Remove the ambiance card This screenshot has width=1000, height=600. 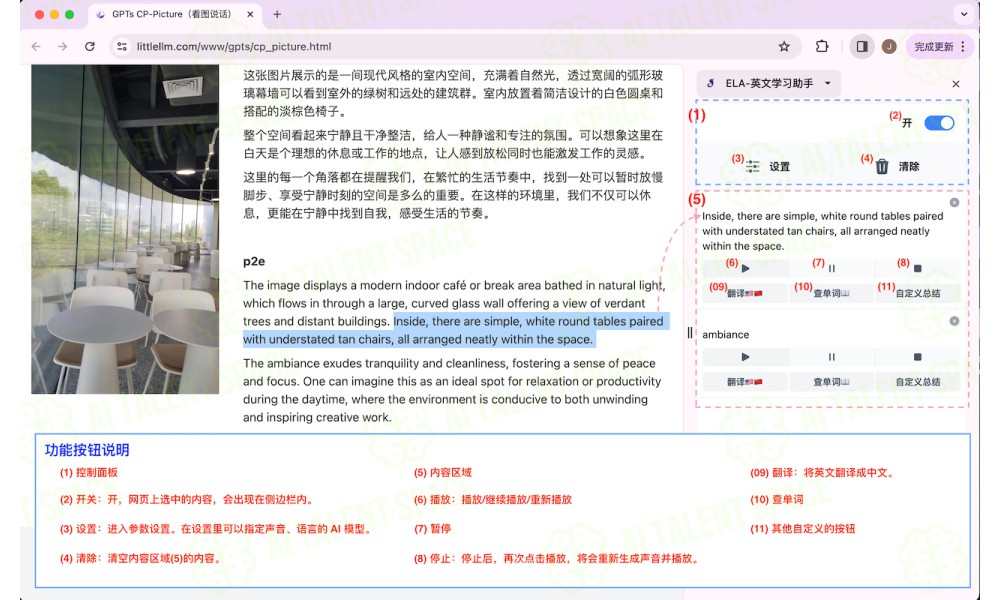pyautogui.click(x=954, y=321)
